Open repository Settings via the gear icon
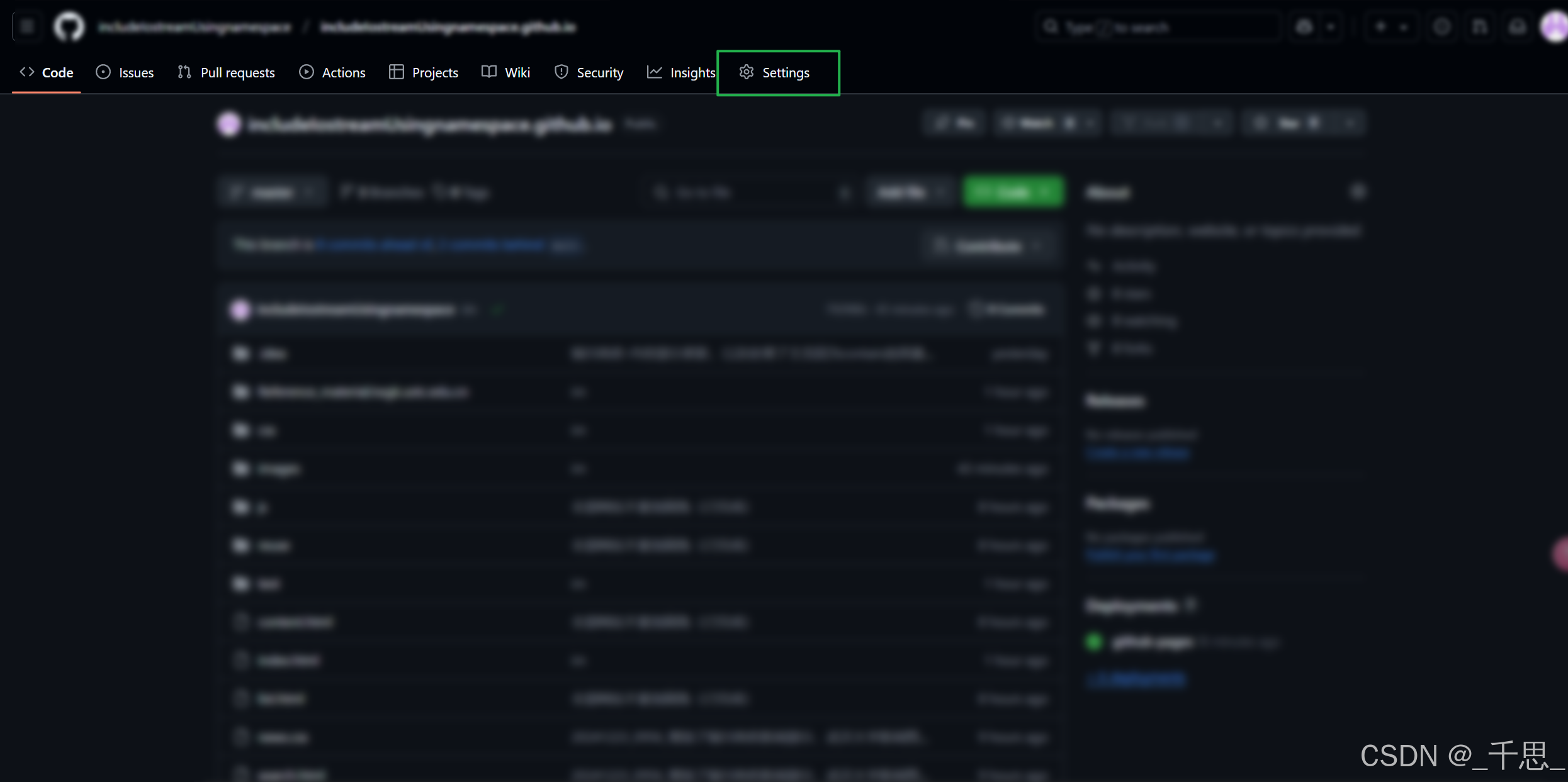 tap(747, 72)
